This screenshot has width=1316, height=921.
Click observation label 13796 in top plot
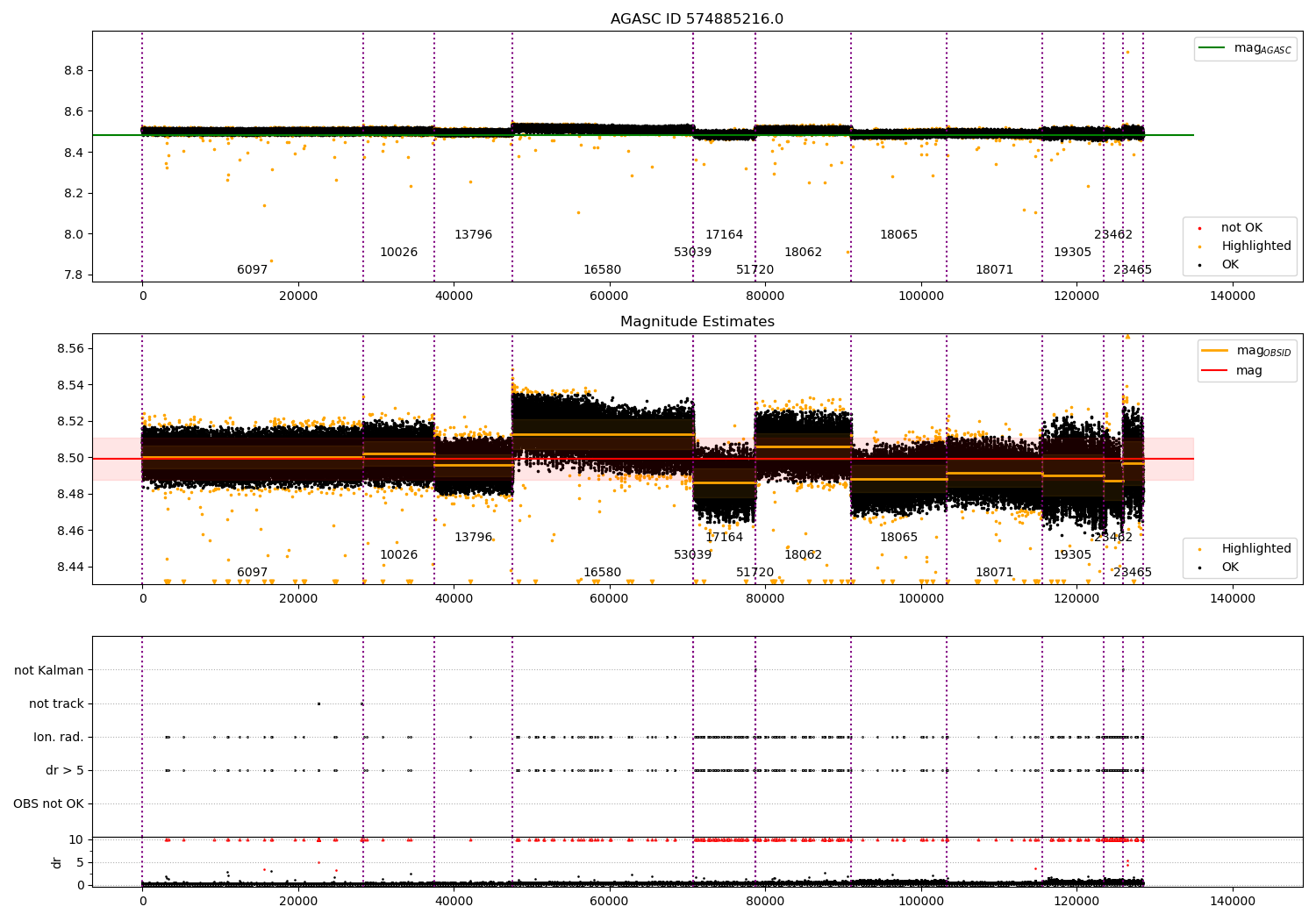[473, 235]
